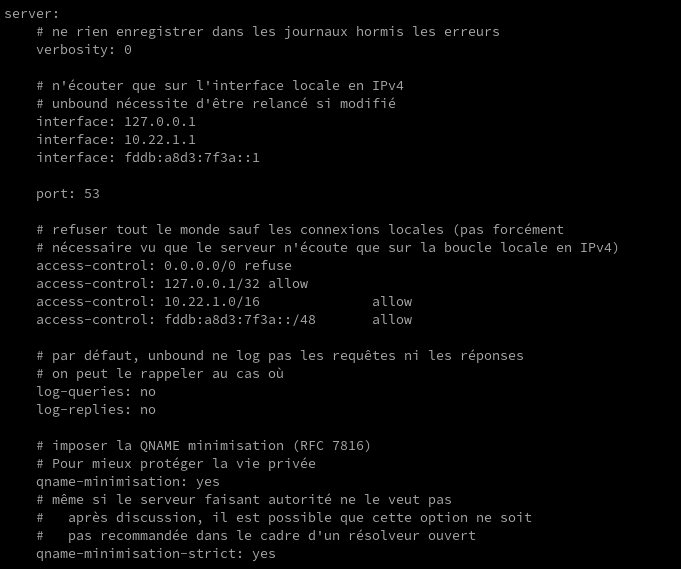Click the qname-minimisation "yes" value

(208, 481)
